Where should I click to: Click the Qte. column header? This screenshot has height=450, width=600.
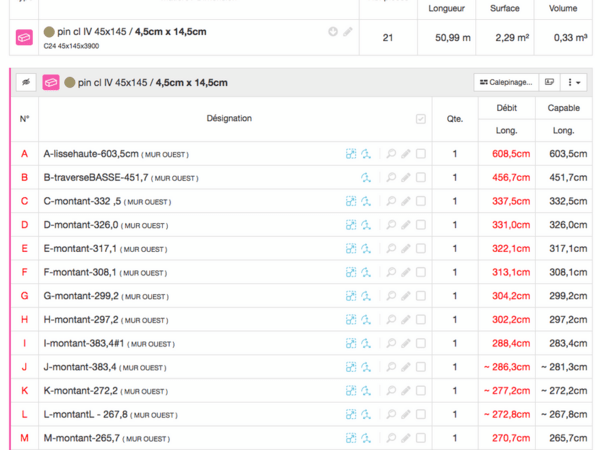(x=455, y=119)
